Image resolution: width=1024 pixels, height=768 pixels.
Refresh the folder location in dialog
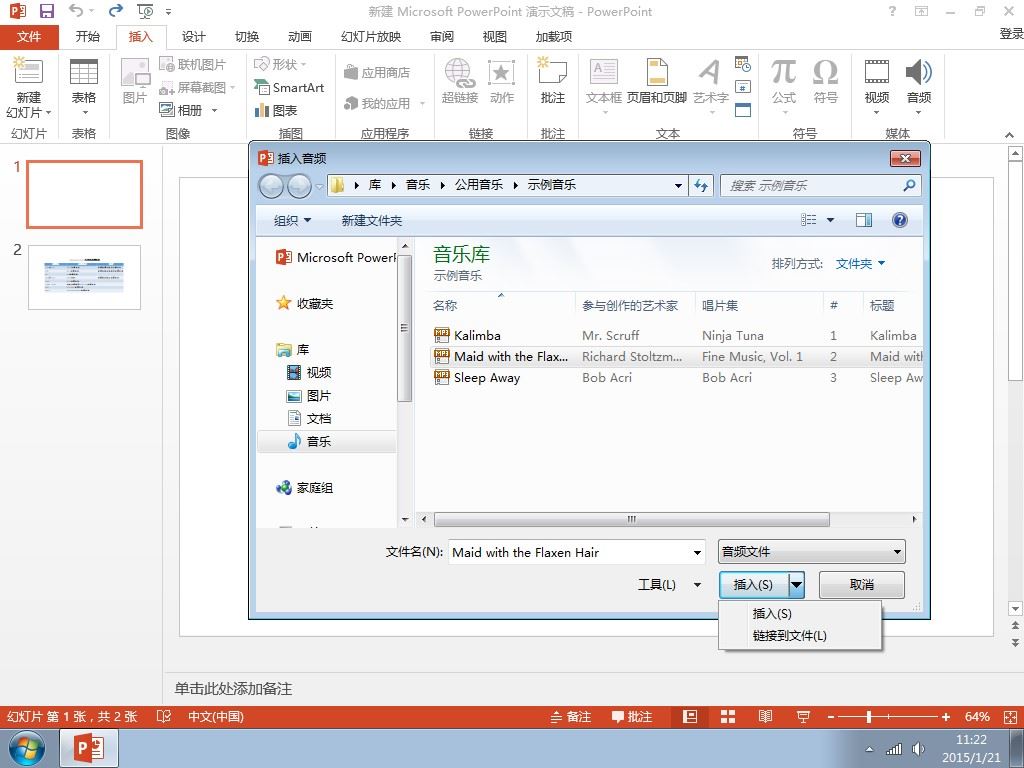(x=701, y=185)
